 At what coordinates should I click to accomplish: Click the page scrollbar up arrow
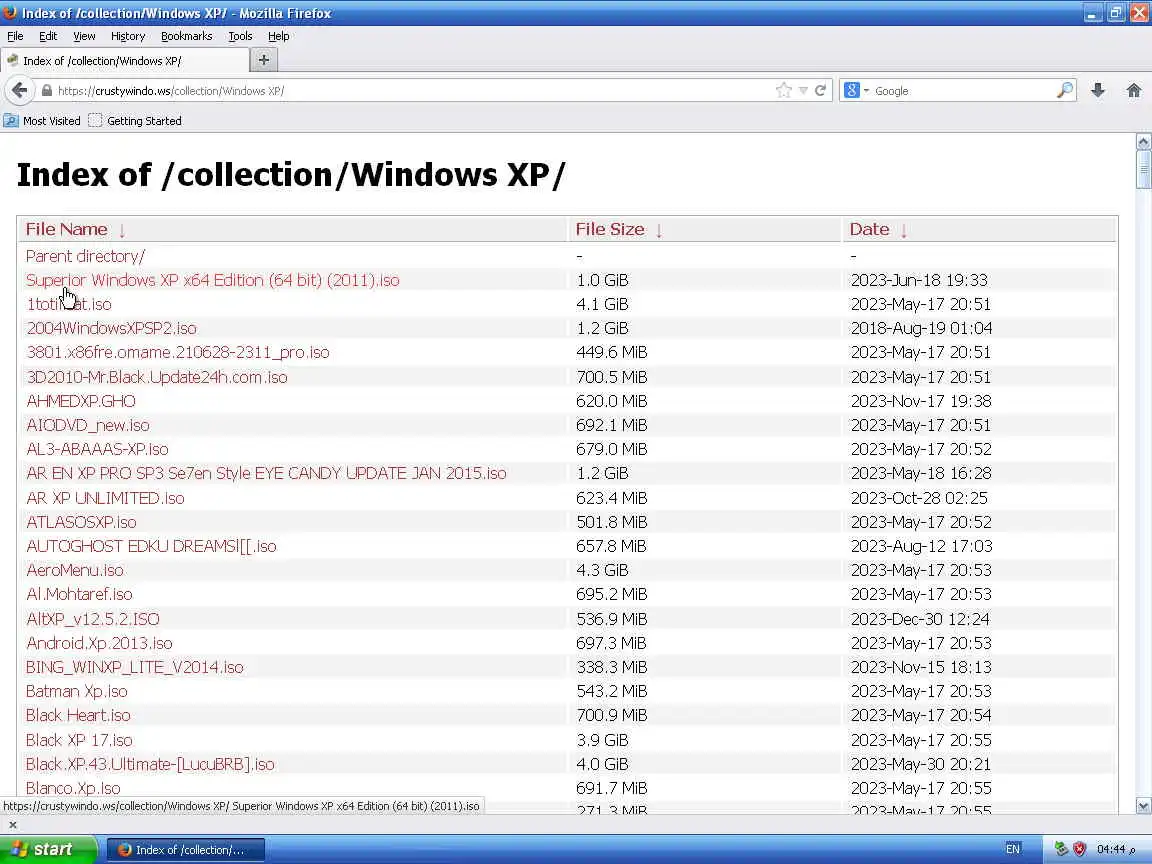[1143, 141]
